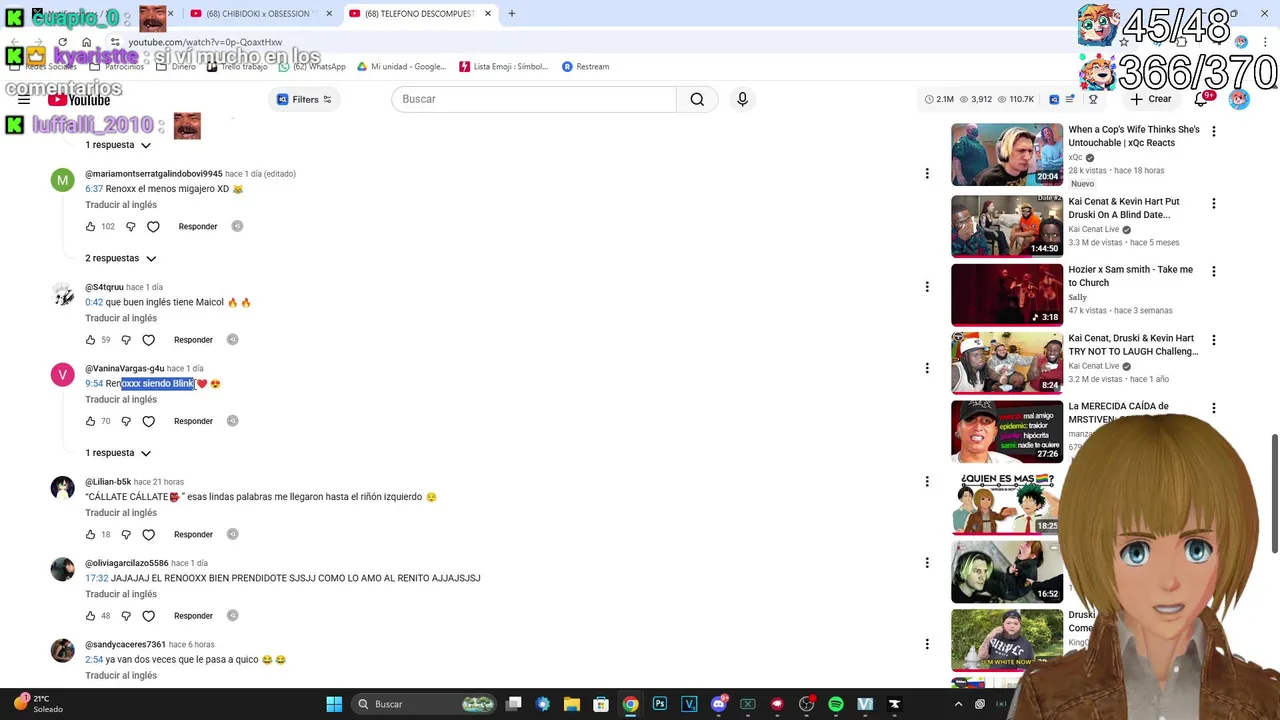Open the Mi unidad Google bookmark
Image resolution: width=1280 pixels, height=720 pixels.
(400, 66)
